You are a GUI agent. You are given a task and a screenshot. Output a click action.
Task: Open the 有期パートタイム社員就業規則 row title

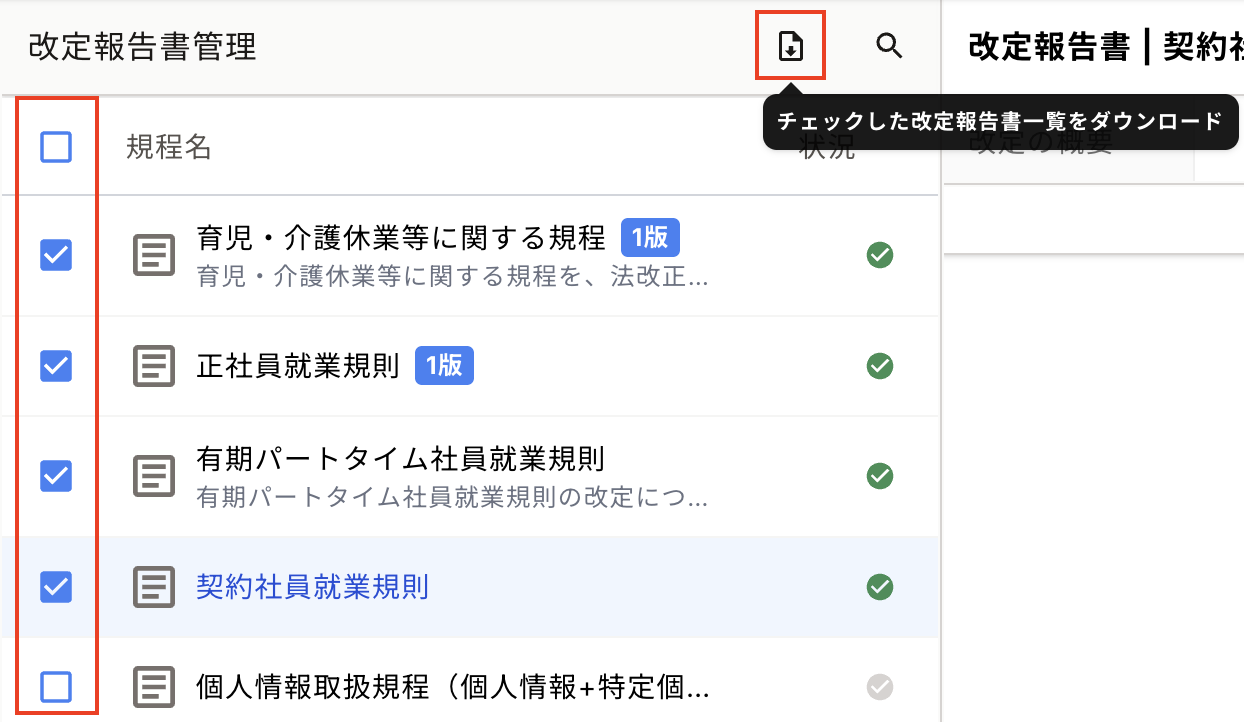400,460
